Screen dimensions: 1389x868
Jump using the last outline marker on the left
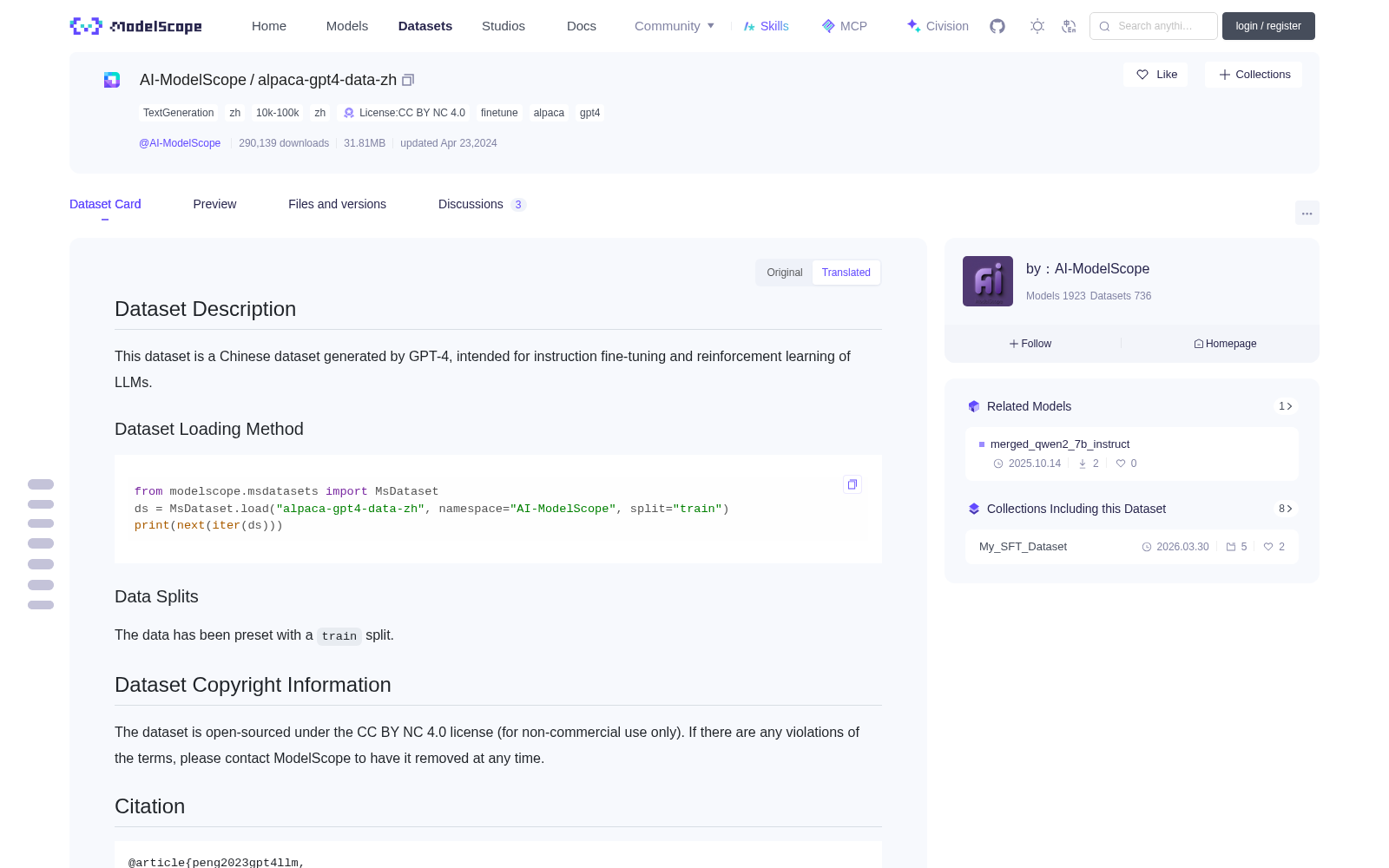(41, 605)
